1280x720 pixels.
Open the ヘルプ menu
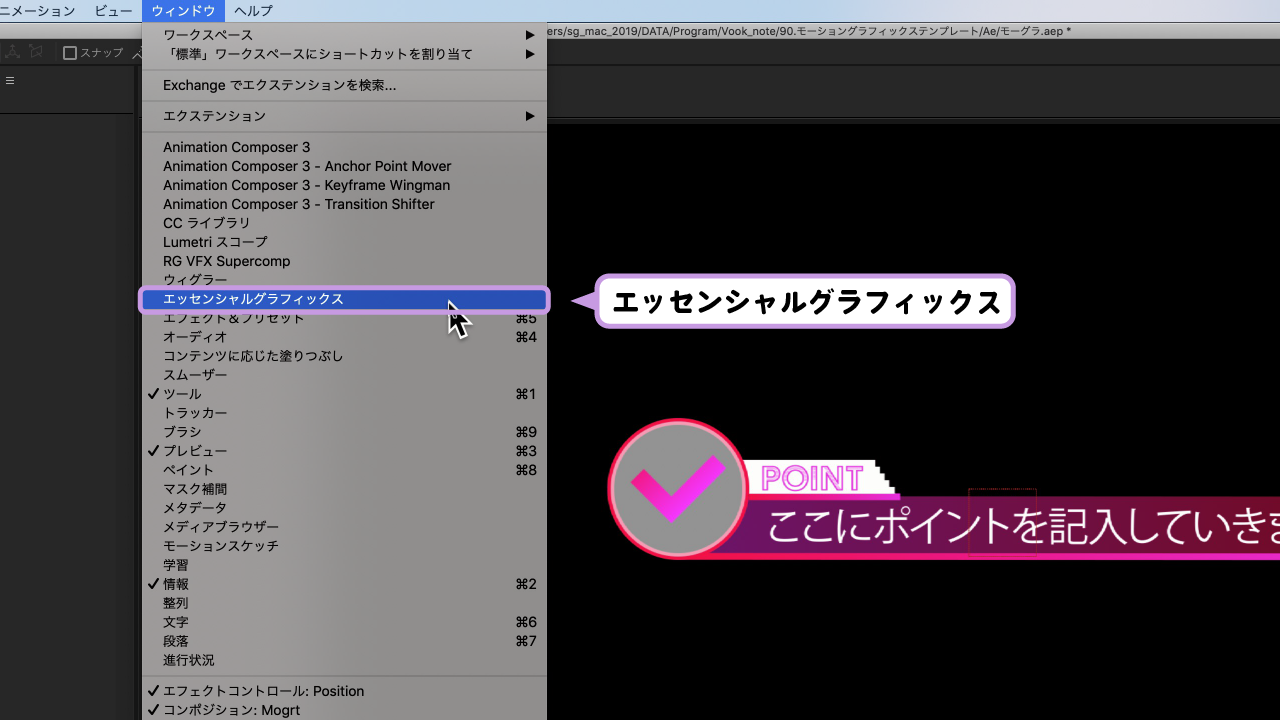tap(252, 11)
